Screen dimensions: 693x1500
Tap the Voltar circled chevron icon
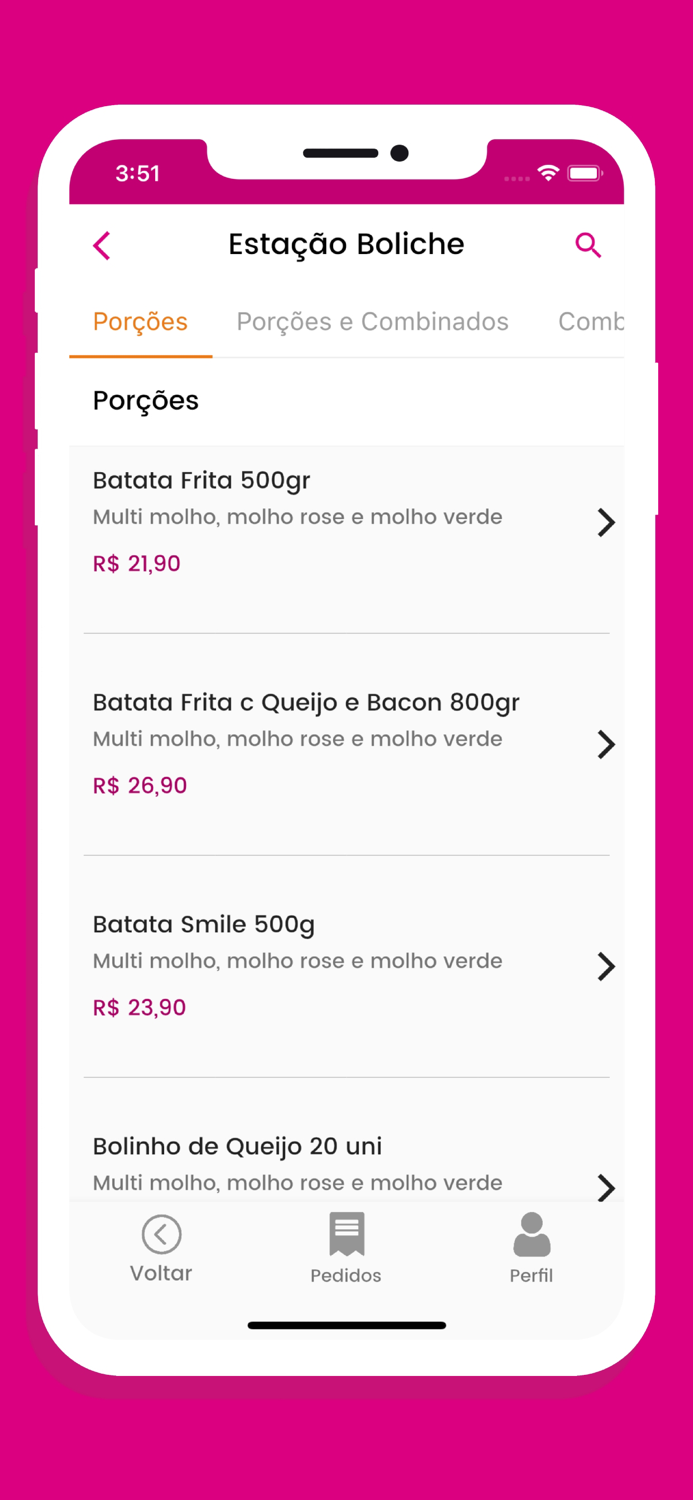point(161,1234)
